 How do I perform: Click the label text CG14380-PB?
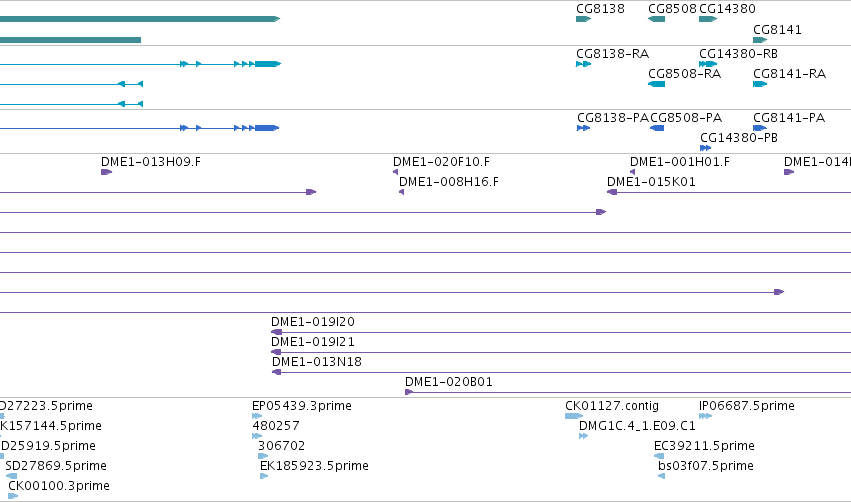[x=739, y=138]
